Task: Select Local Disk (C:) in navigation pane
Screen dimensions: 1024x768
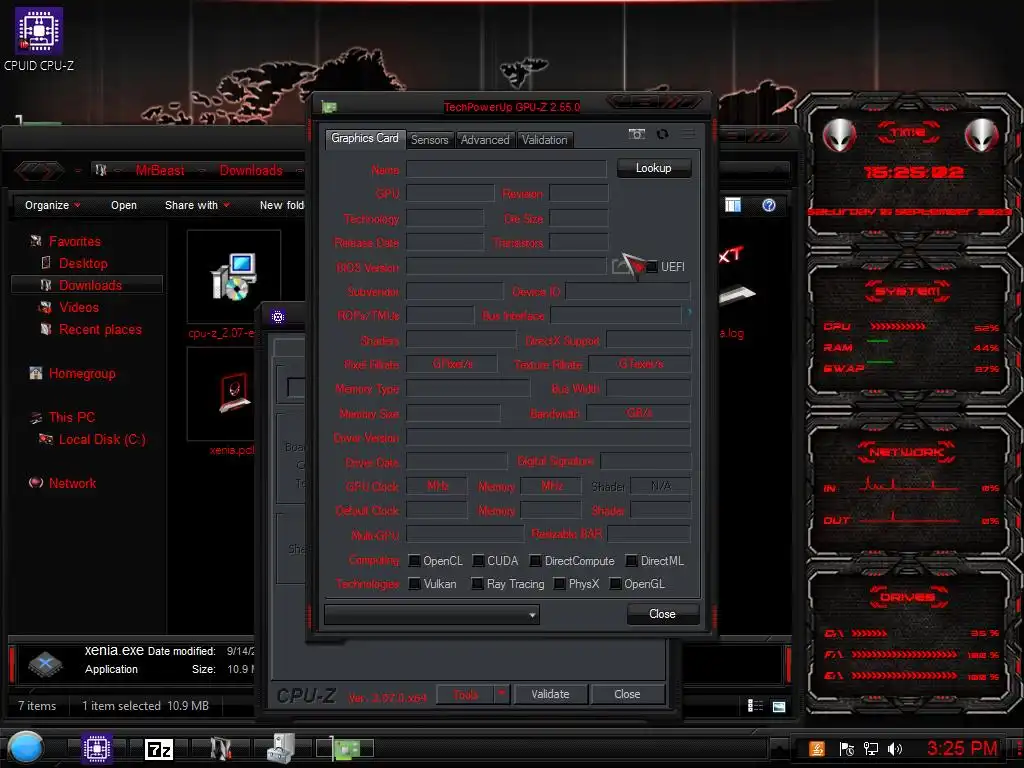Action: (102, 440)
